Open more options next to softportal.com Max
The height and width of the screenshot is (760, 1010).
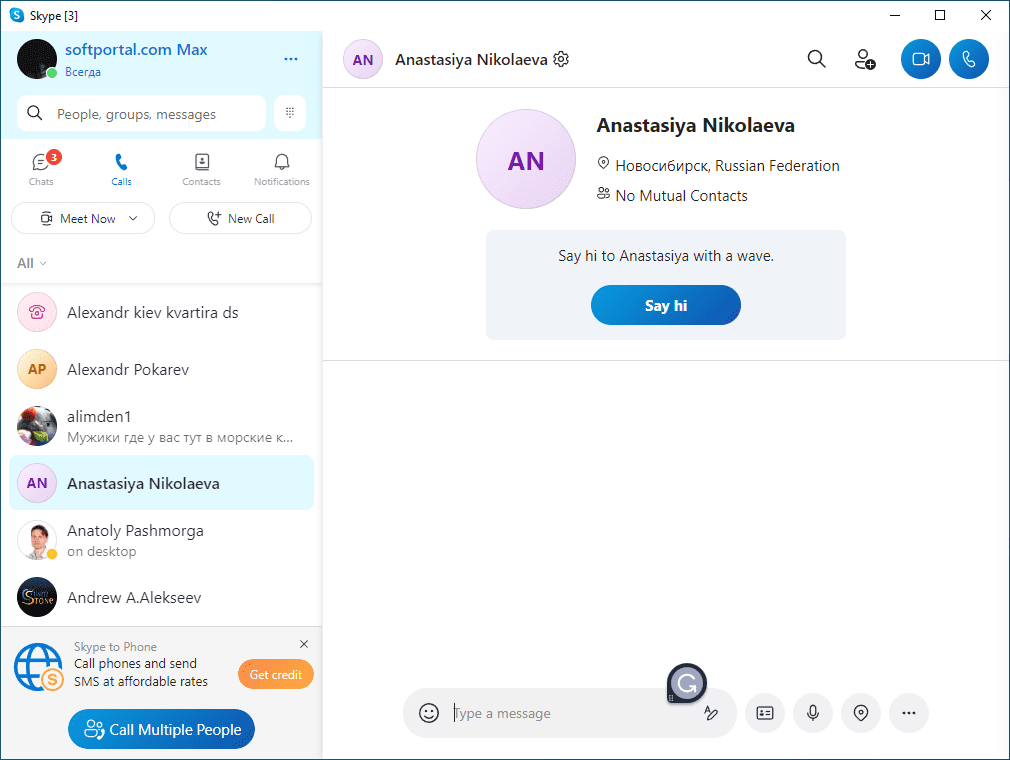(291, 59)
